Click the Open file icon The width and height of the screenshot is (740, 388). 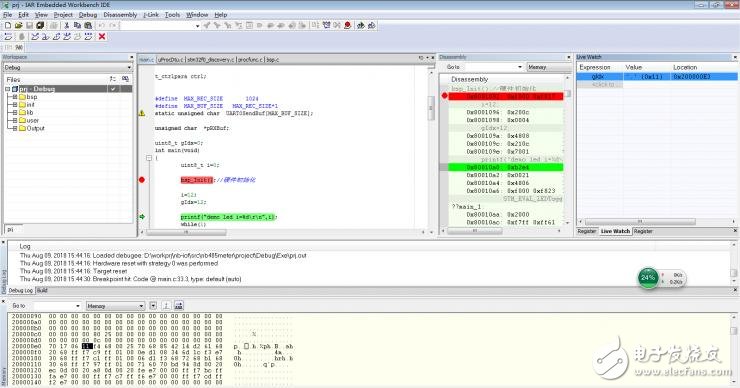tap(18, 25)
